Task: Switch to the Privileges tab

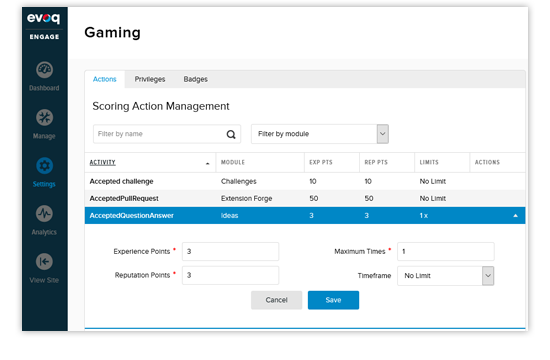Action: [150, 79]
